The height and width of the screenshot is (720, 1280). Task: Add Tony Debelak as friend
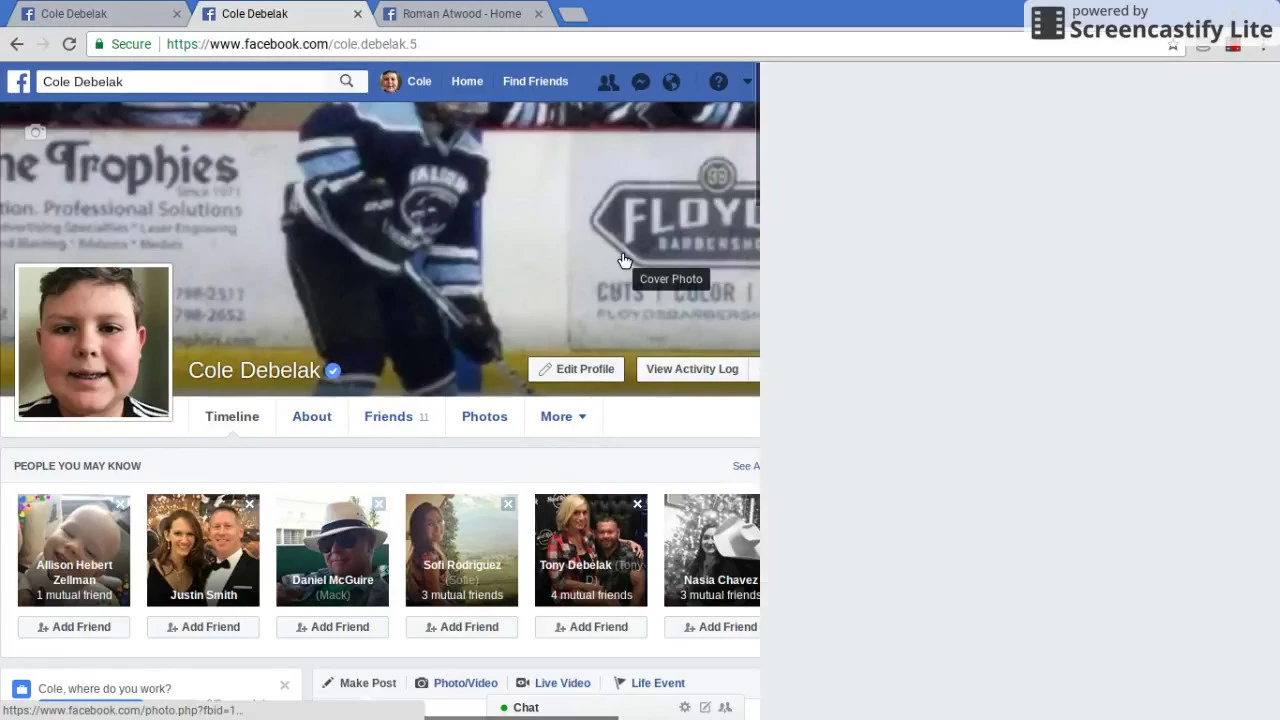(591, 627)
